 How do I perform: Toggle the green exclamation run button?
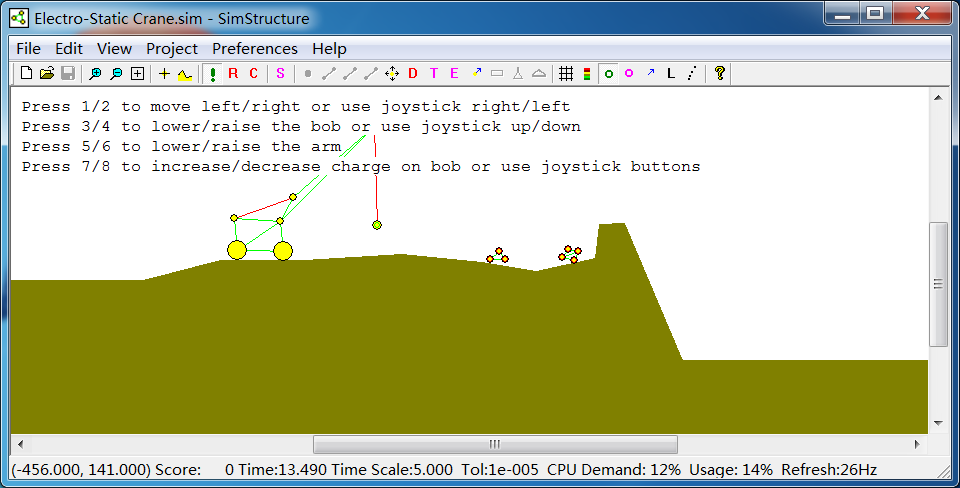tap(213, 73)
